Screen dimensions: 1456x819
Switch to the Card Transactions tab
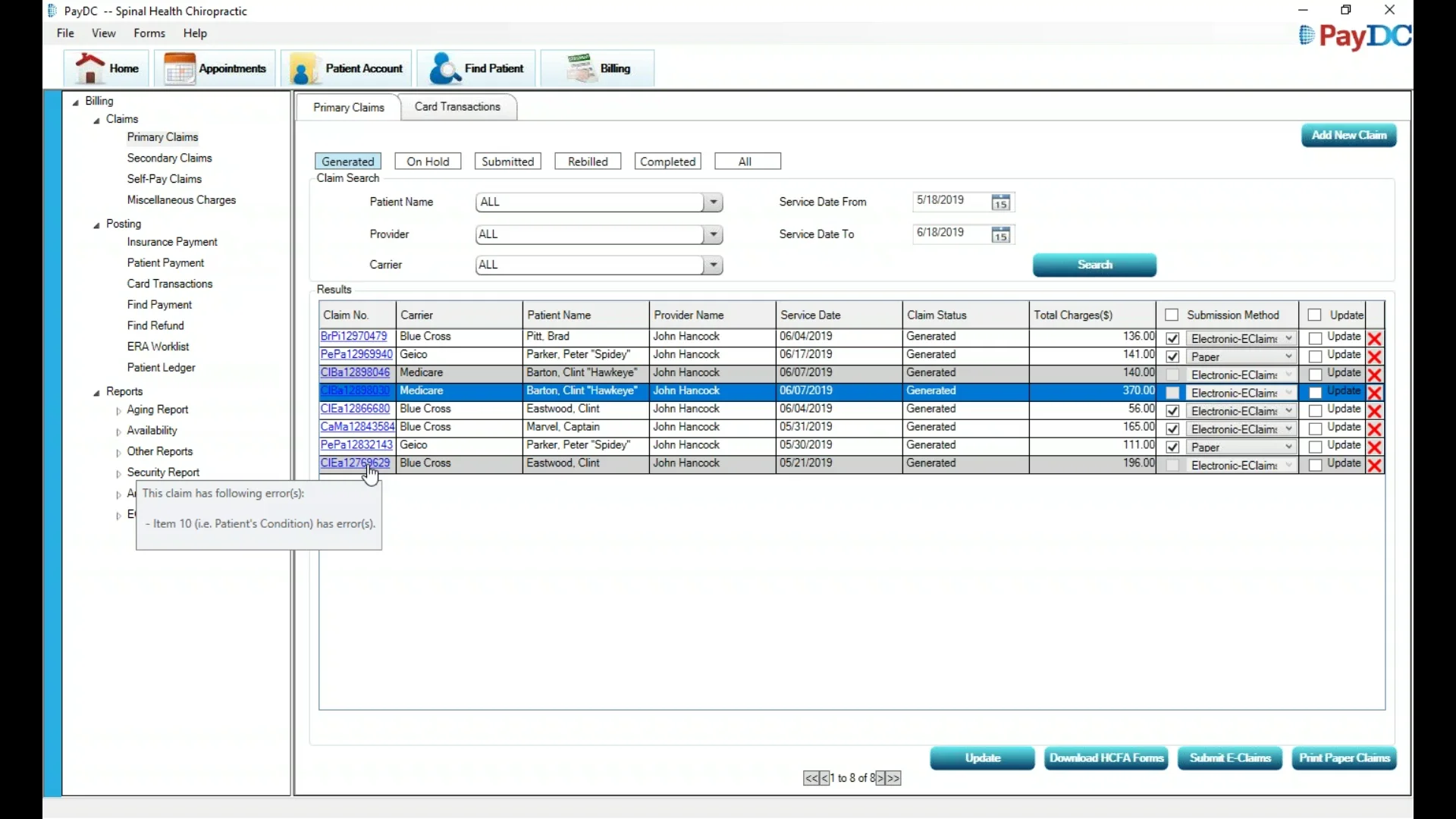click(457, 107)
